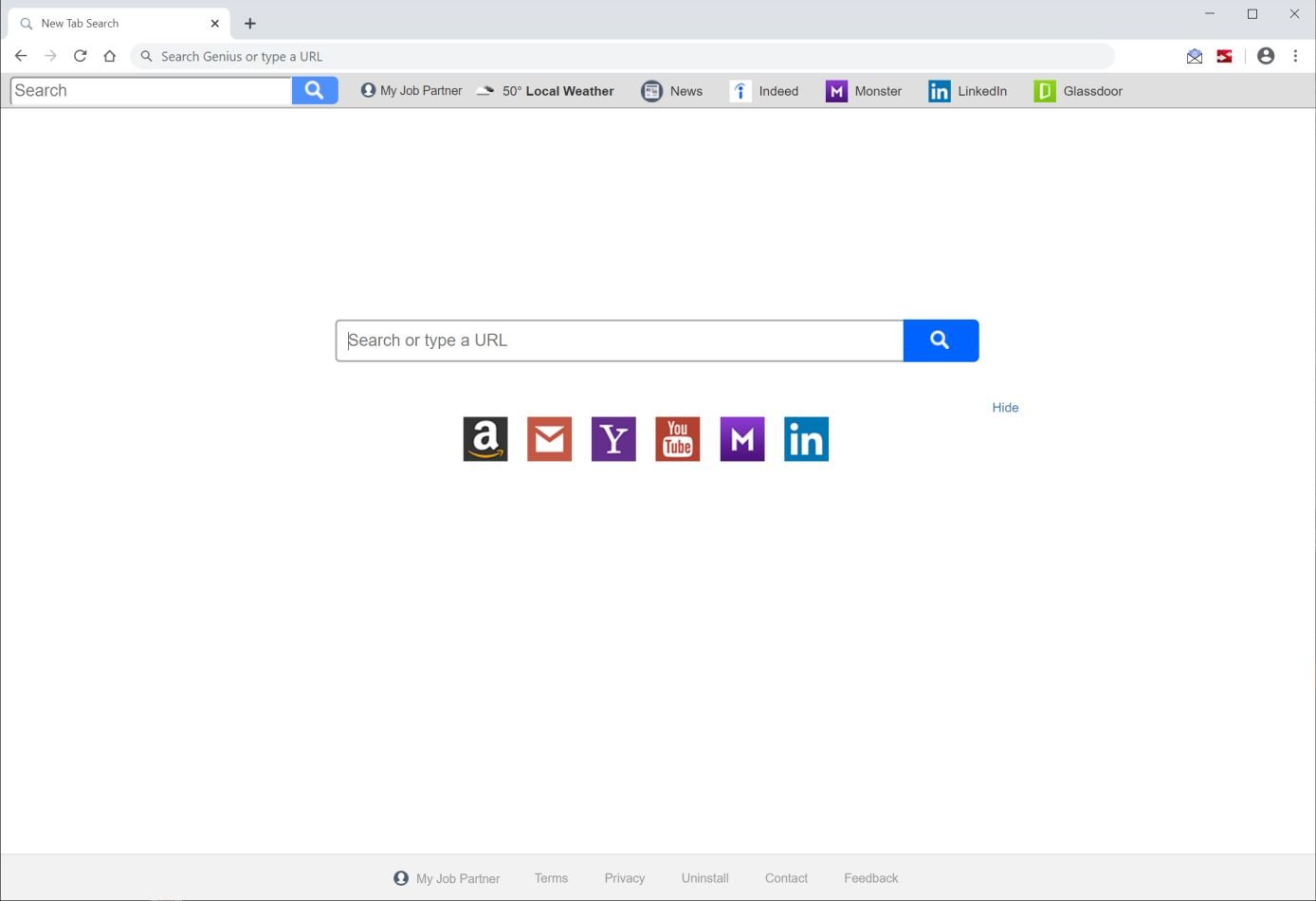Image resolution: width=1316 pixels, height=901 pixels.
Task: Open the Monster shortcut tile
Action: pyautogui.click(x=742, y=439)
